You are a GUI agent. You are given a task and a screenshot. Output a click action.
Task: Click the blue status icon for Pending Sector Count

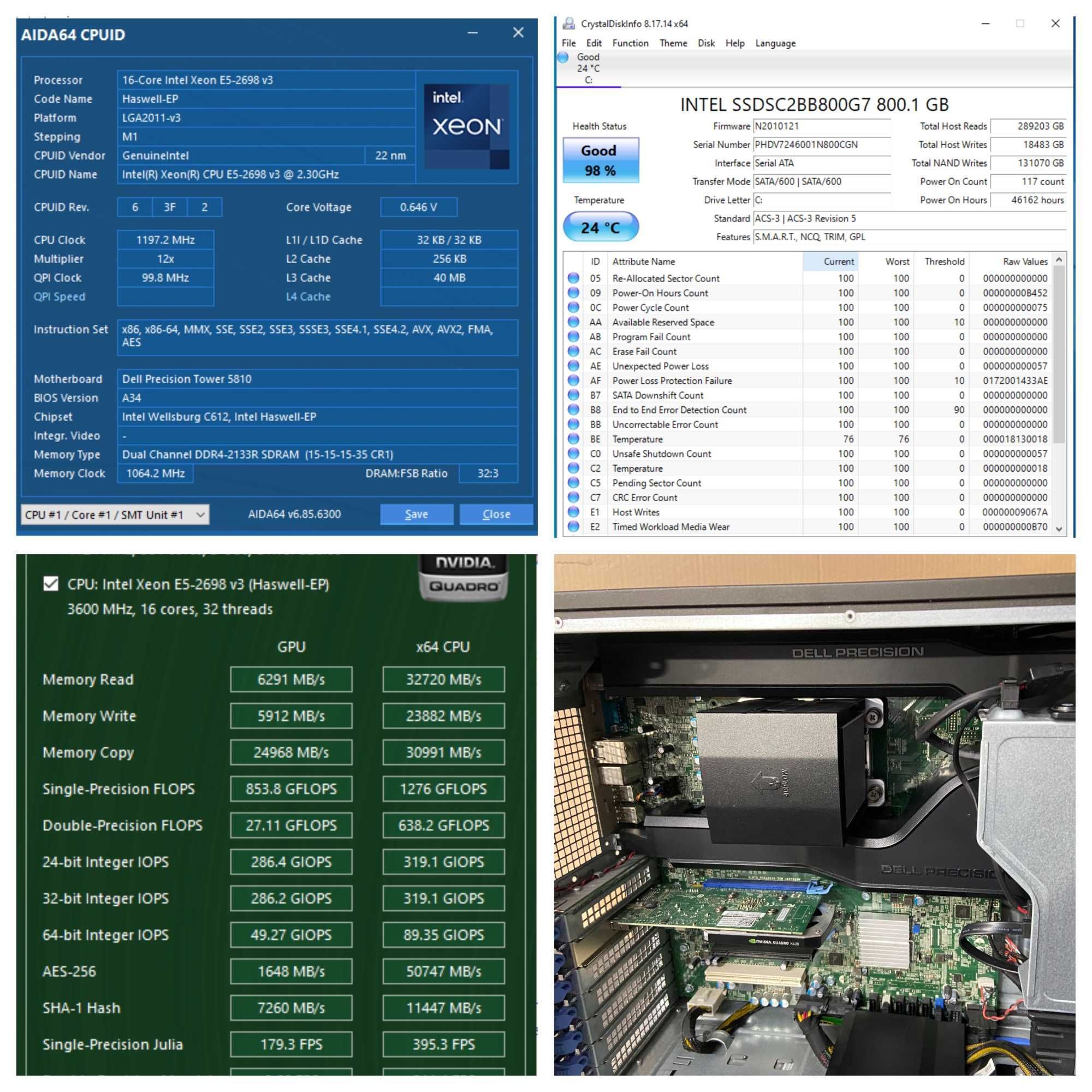tap(573, 483)
